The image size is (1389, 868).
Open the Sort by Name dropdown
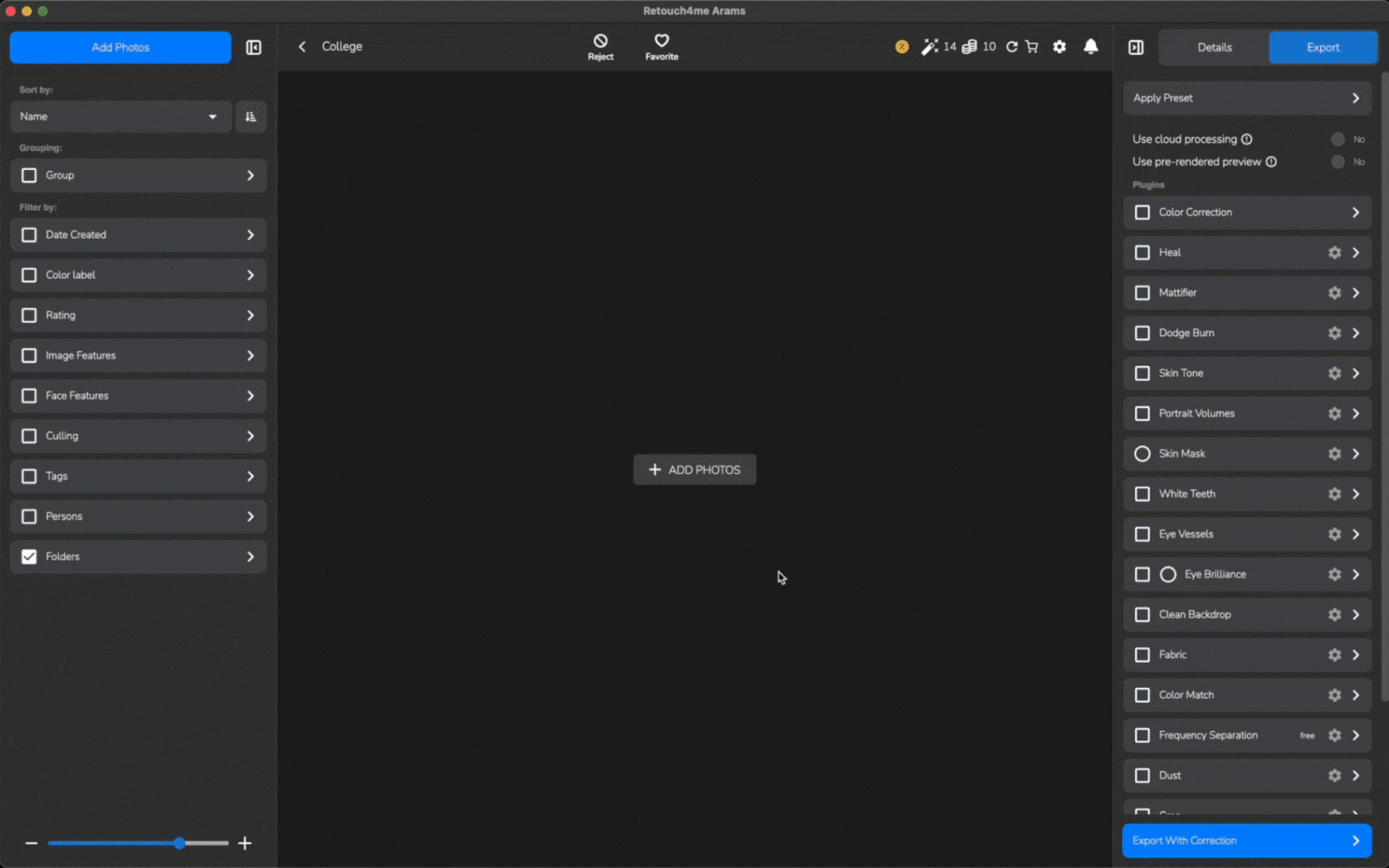119,117
